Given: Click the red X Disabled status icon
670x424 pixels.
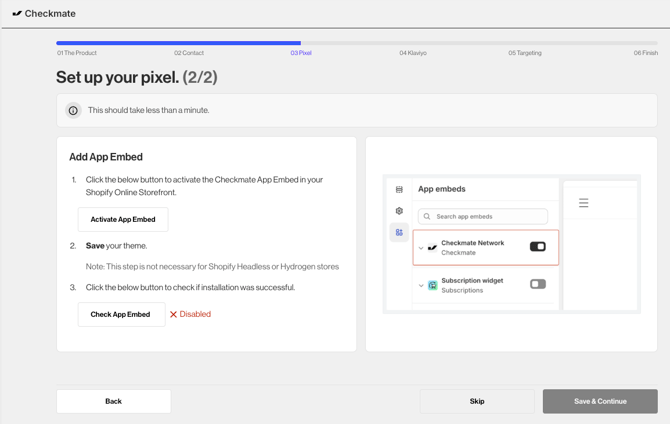Looking at the screenshot, I should coord(173,315).
